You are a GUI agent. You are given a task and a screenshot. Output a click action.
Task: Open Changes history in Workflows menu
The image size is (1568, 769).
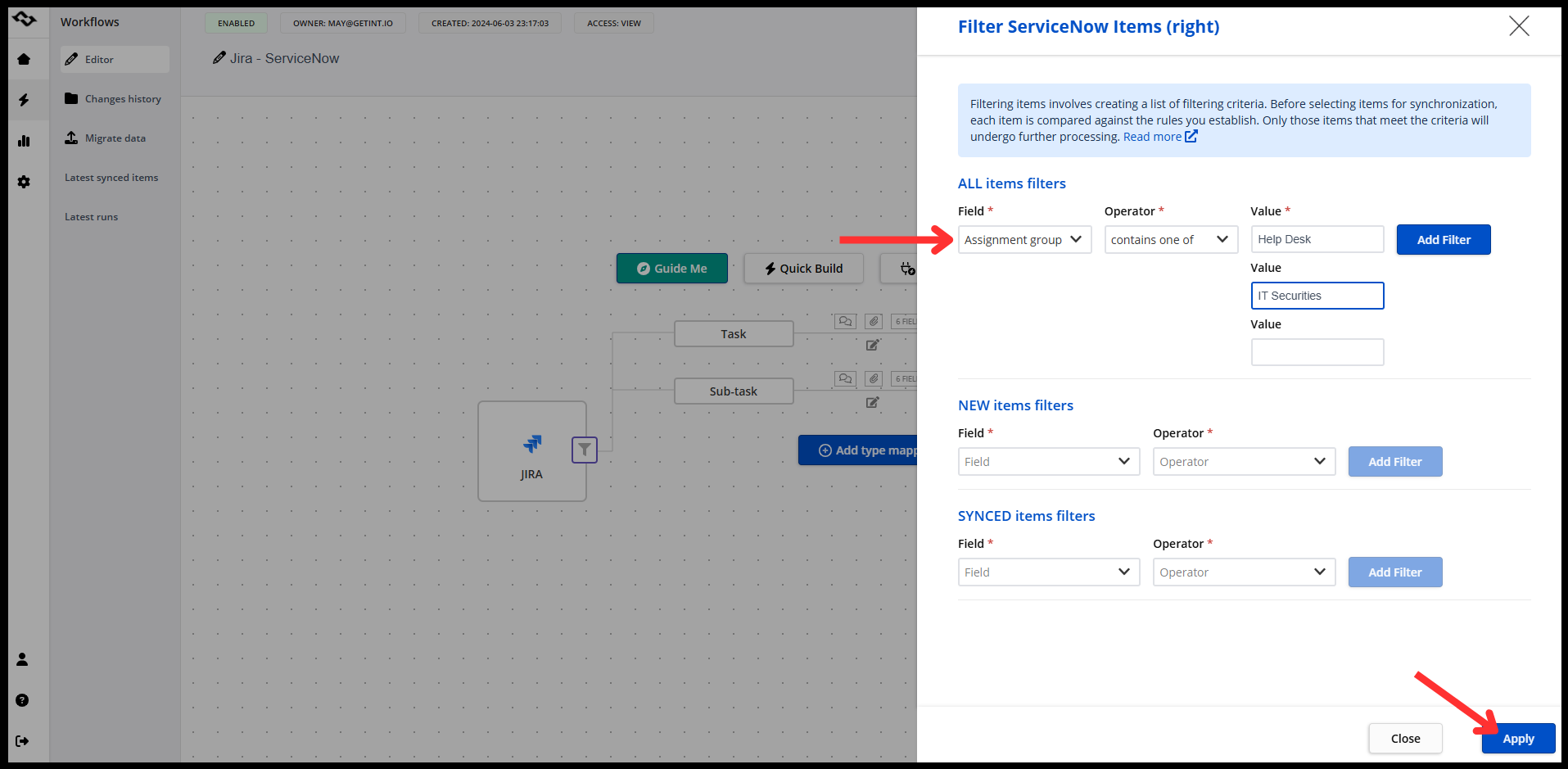pos(123,99)
